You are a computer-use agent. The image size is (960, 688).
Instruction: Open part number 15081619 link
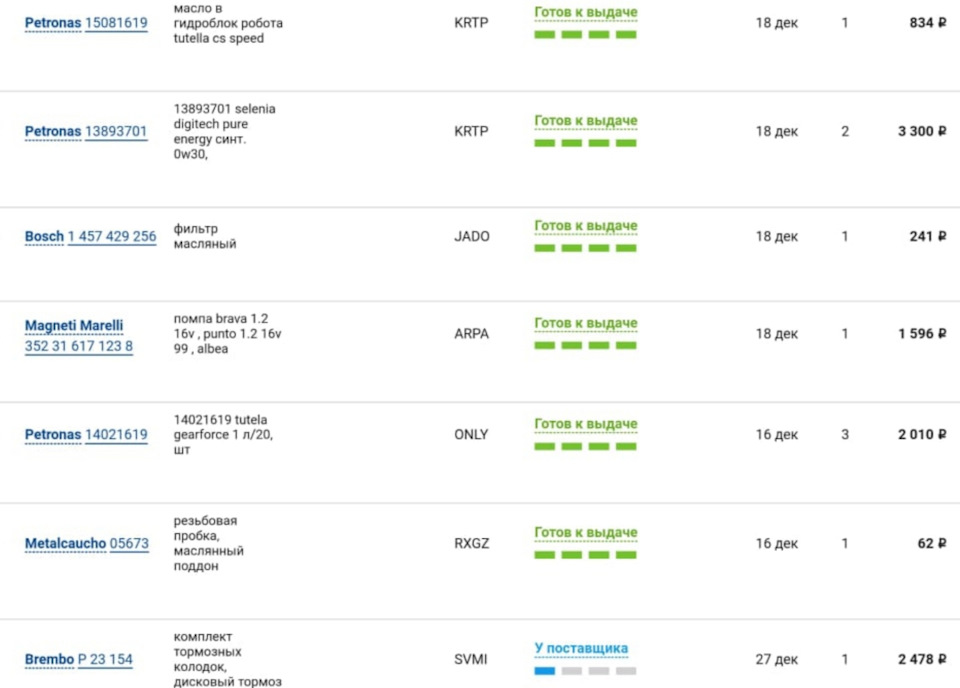click(x=116, y=23)
